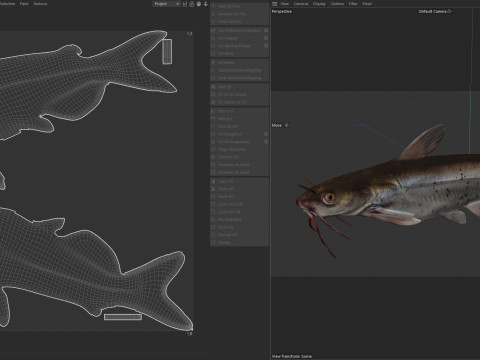Click the Move tool label in viewport
The width and height of the screenshot is (480, 360).
click(x=277, y=125)
